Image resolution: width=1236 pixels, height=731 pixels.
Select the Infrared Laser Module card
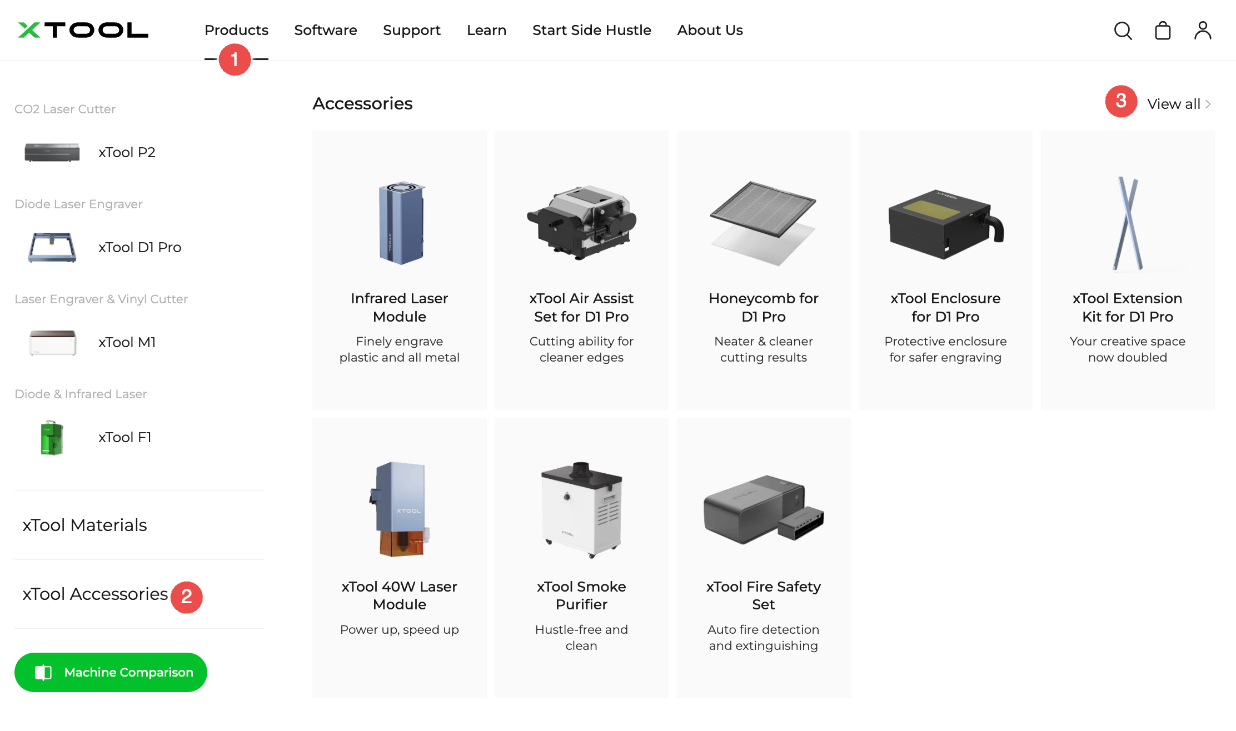pos(399,269)
